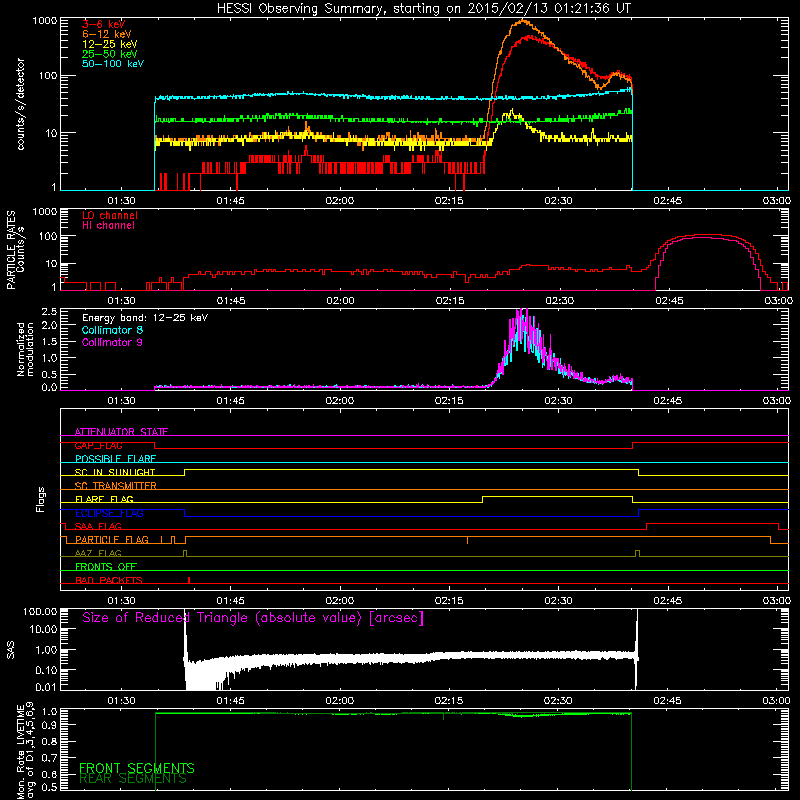Select the 6-12 keV legend label
800x800 pixels.
[107, 34]
